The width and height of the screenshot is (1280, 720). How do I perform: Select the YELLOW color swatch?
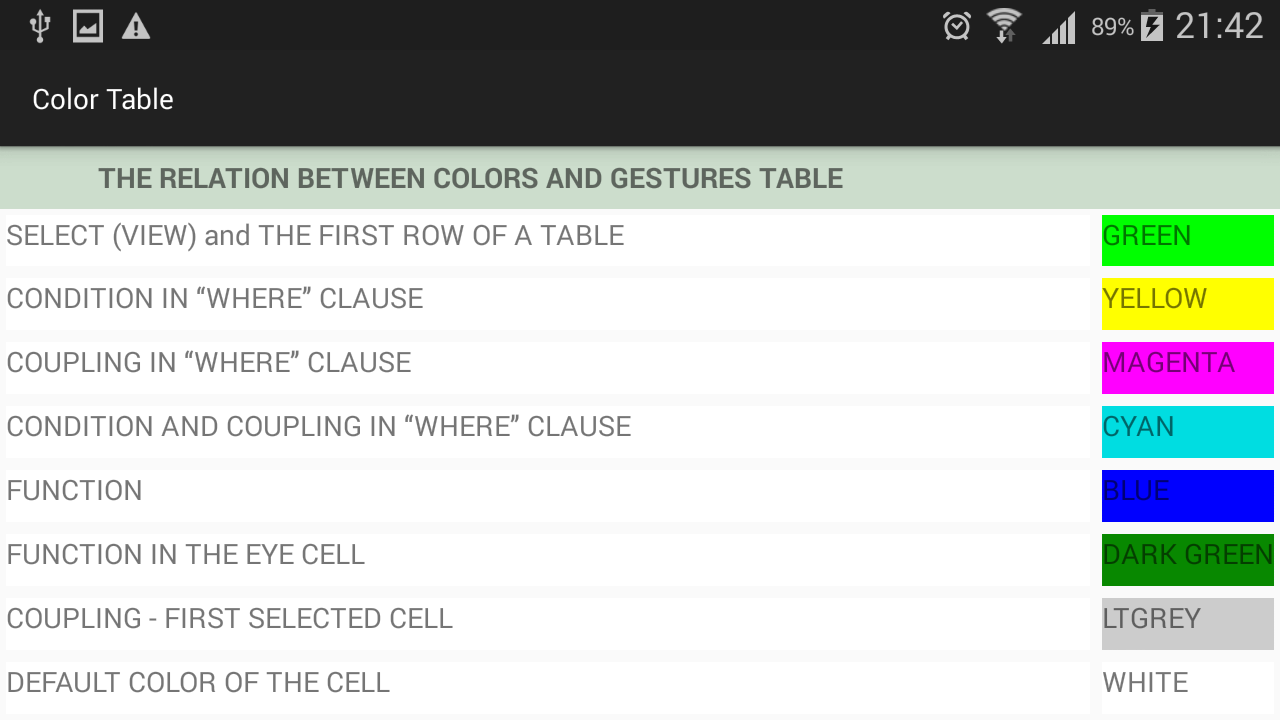tap(1187, 303)
